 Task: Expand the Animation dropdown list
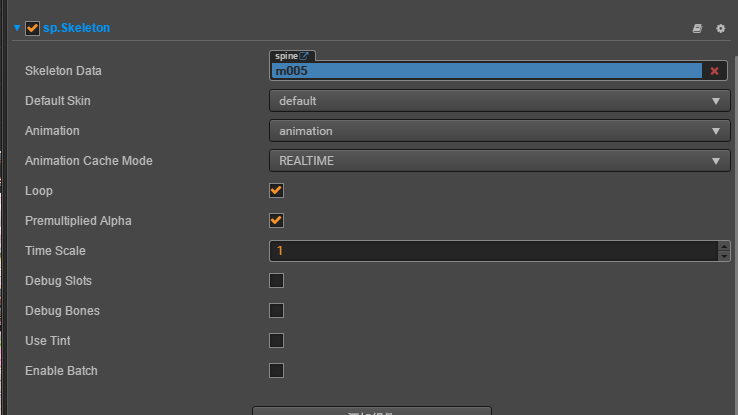pos(499,131)
